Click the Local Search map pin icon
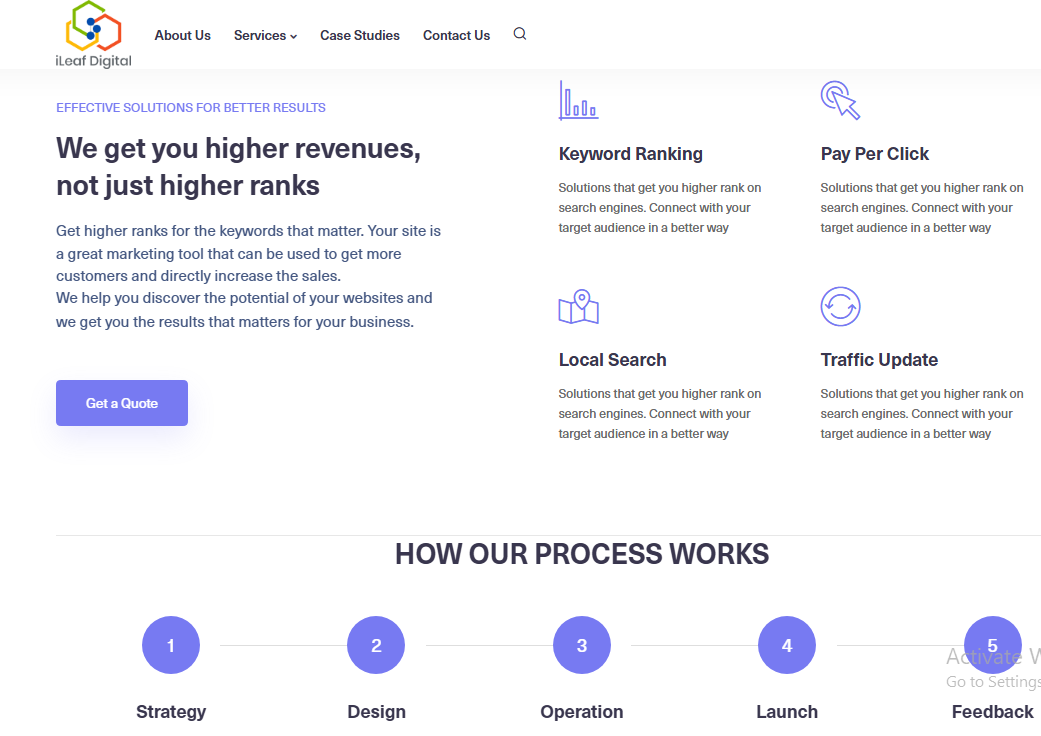The image size is (1041, 736). pos(578,307)
